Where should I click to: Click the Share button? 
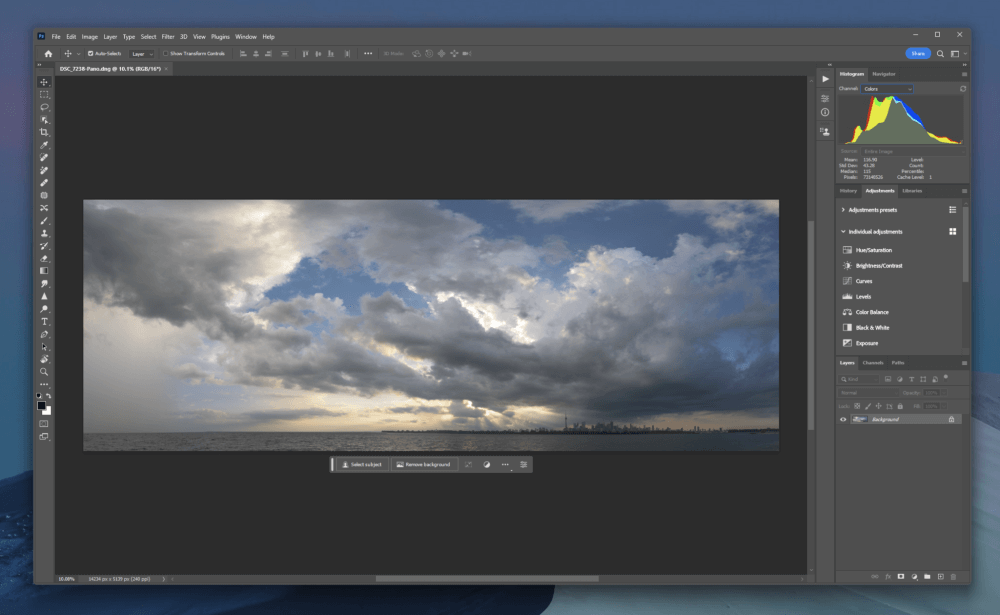[917, 53]
